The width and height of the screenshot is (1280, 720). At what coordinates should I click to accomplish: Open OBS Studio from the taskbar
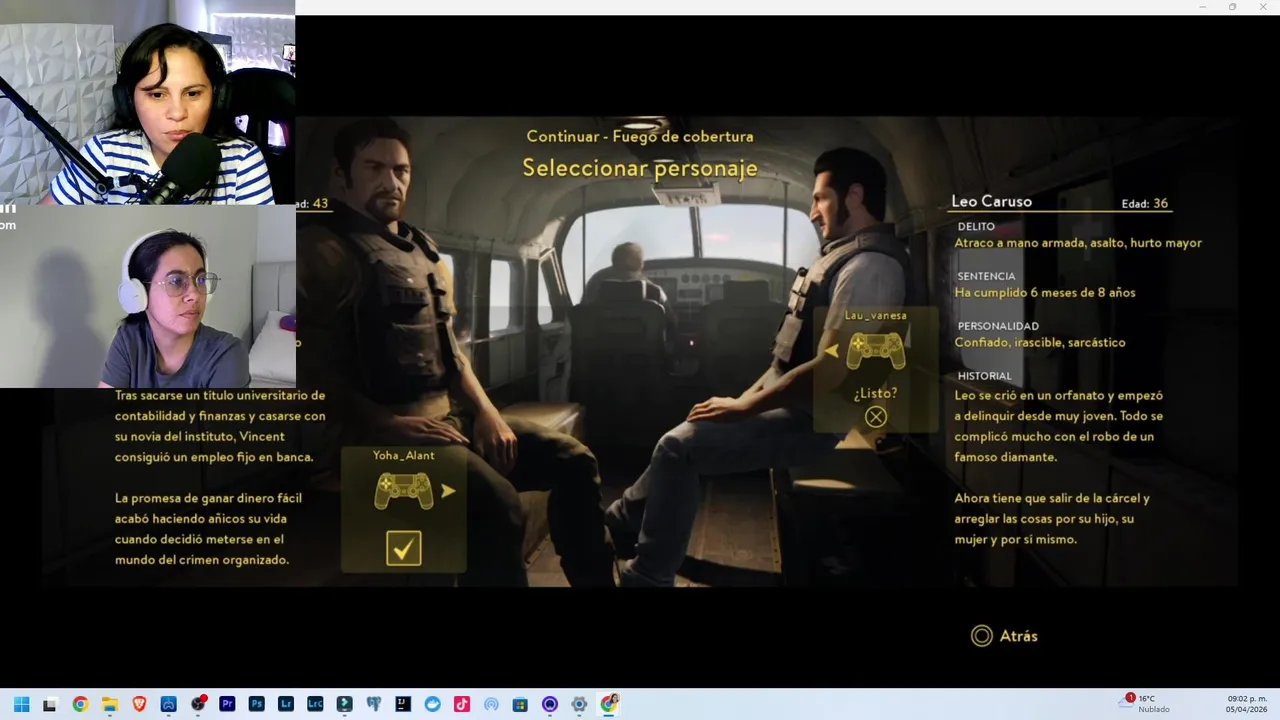(x=198, y=704)
